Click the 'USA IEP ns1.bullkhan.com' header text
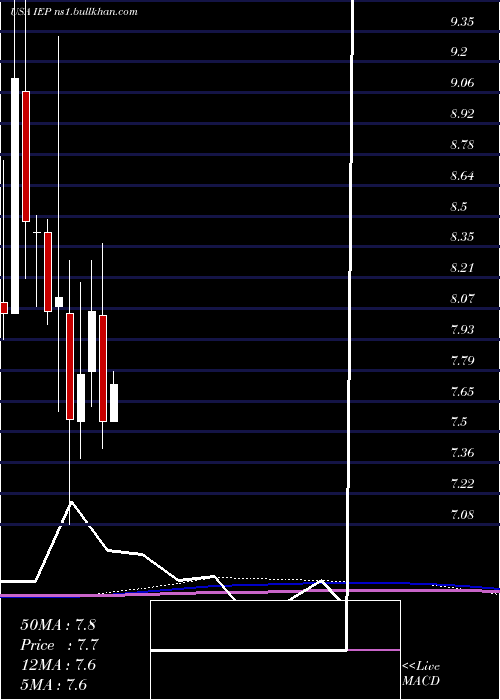This screenshot has width=500, height=700. [74, 12]
